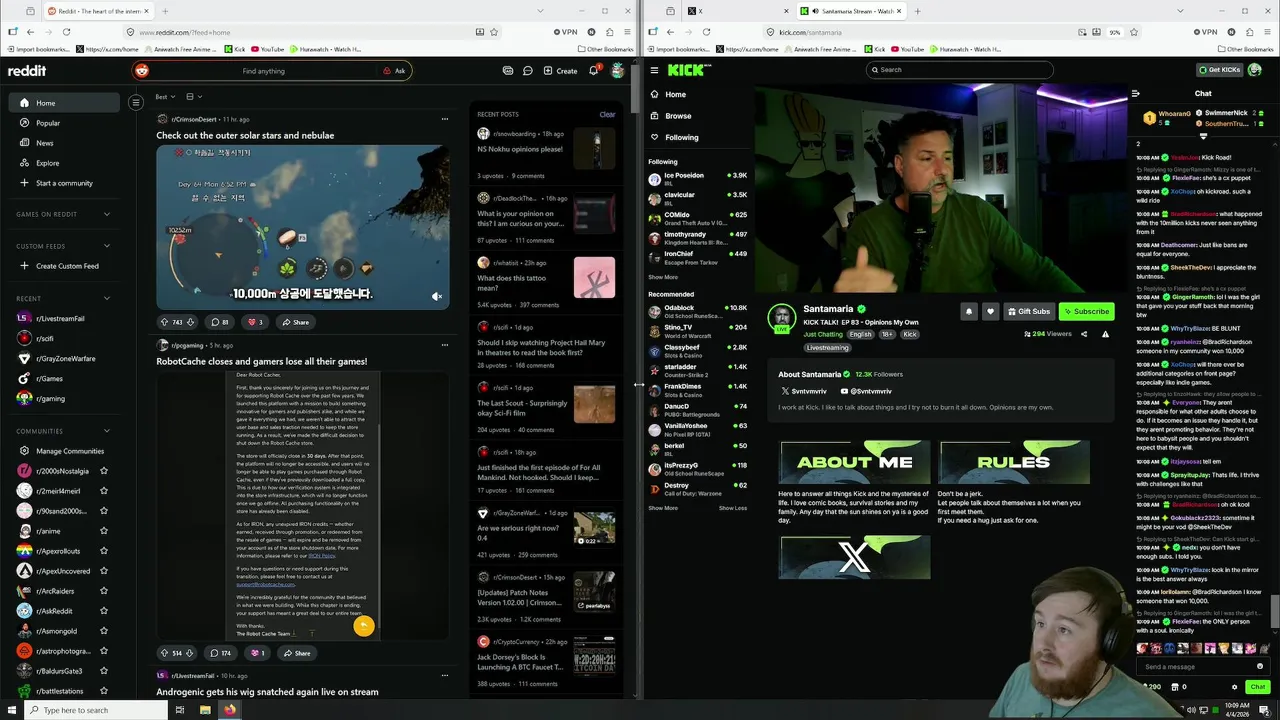Image resolution: width=1280 pixels, height=720 pixels.
Task: Click Kick search field
Action: point(960,70)
